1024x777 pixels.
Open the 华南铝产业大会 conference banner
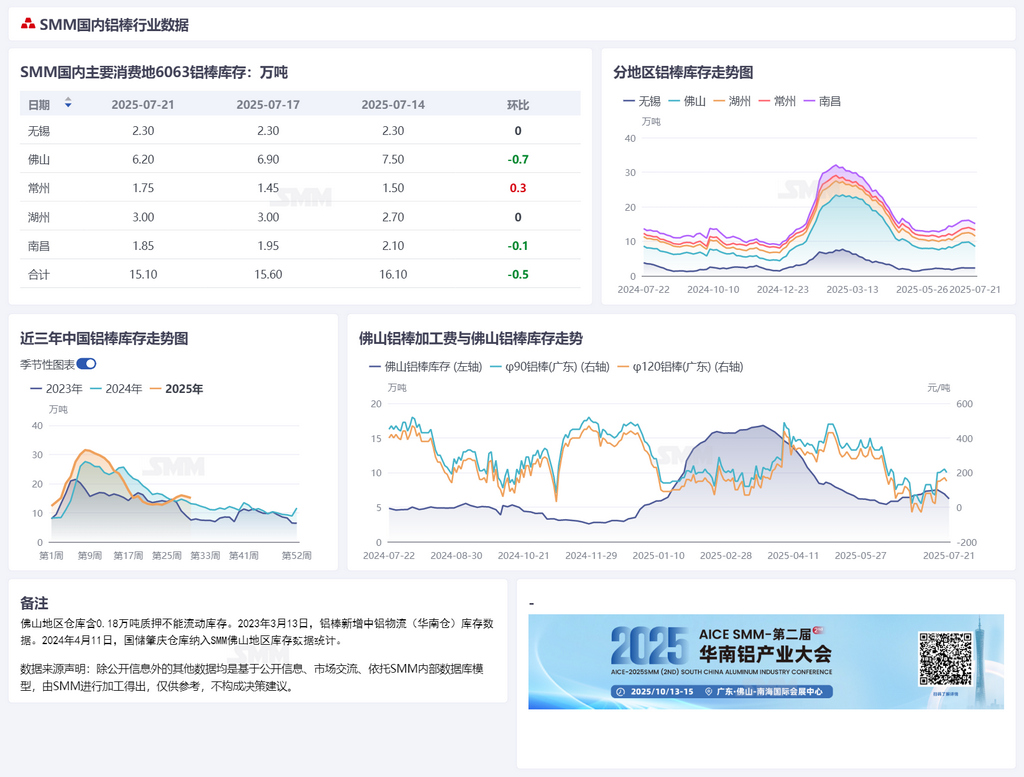[x=765, y=661]
